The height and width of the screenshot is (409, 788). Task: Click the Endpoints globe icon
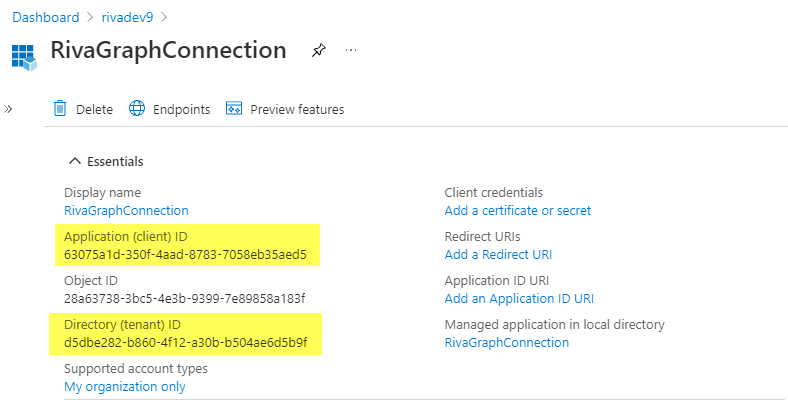(138, 109)
